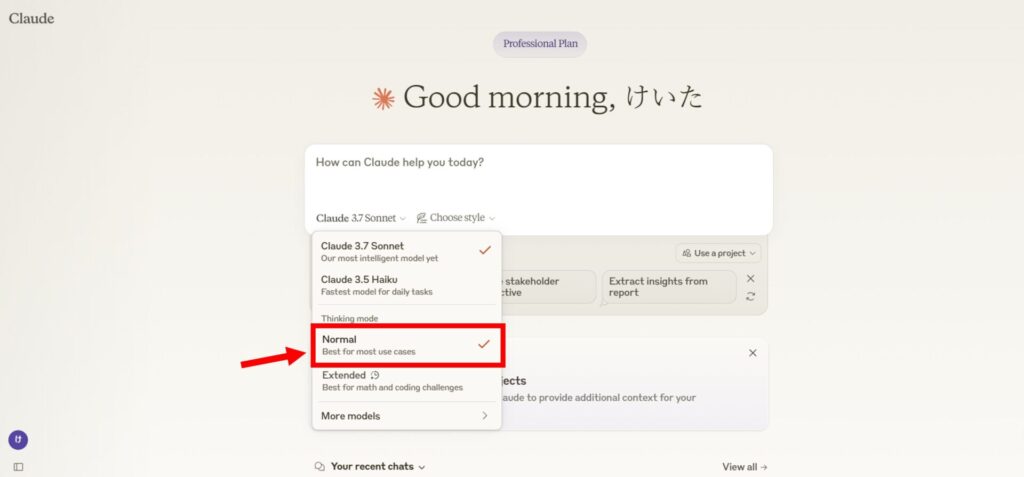The width and height of the screenshot is (1024, 477).
Task: Click the stakeholder suggestion chip
Action: pyautogui.click(x=547, y=287)
